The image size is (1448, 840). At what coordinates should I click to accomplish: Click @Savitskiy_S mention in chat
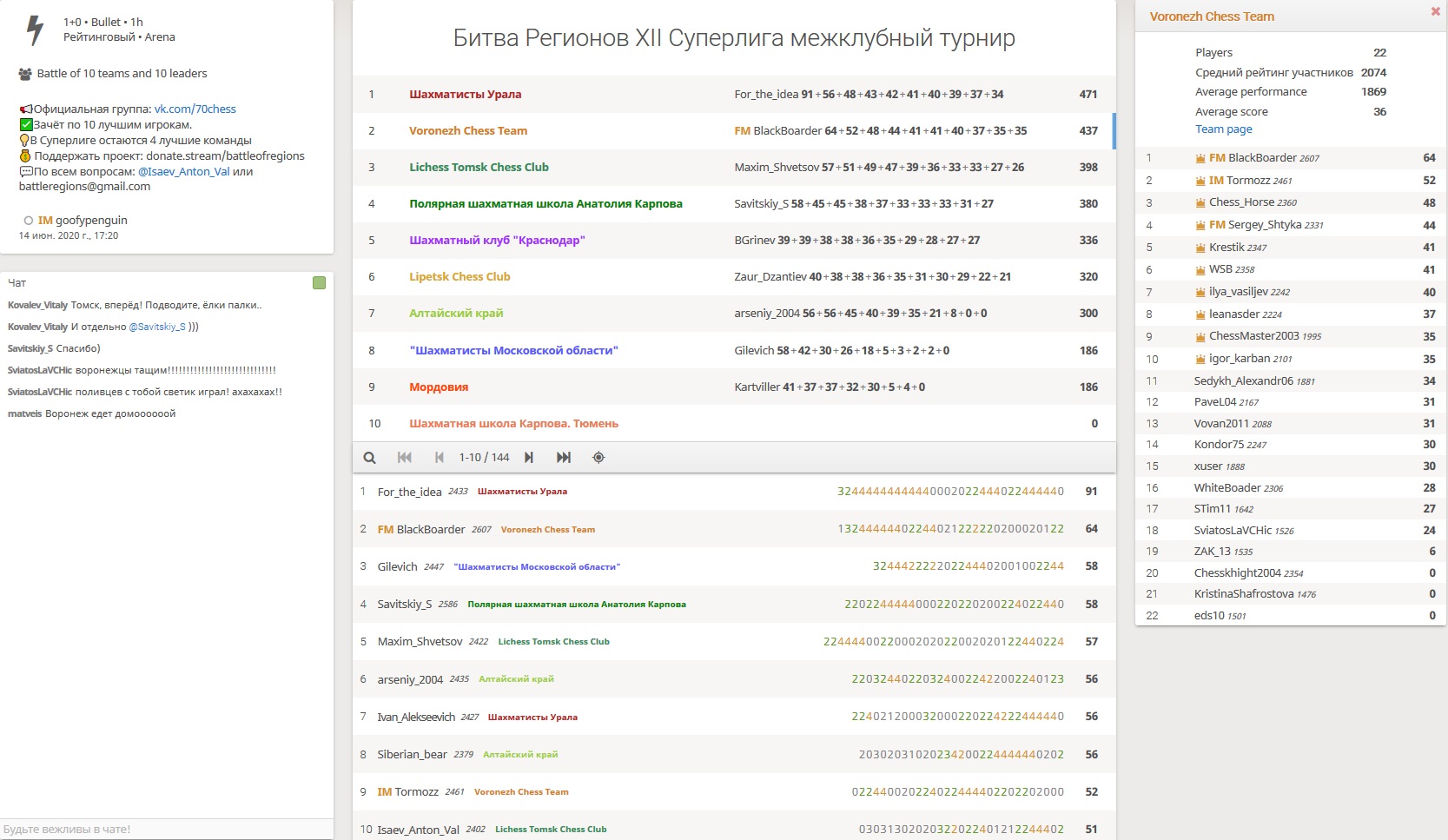tap(157, 327)
